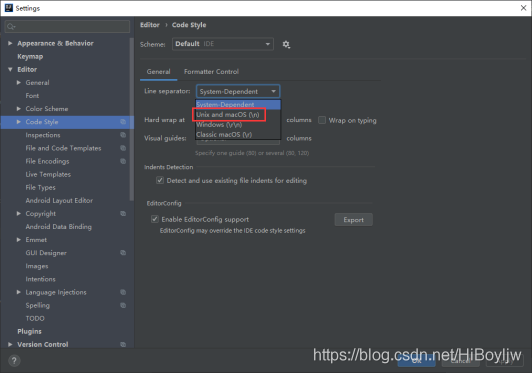Image resolution: width=532 pixels, height=374 pixels.
Task: Click the settings search field
Action: click(x=67, y=26)
